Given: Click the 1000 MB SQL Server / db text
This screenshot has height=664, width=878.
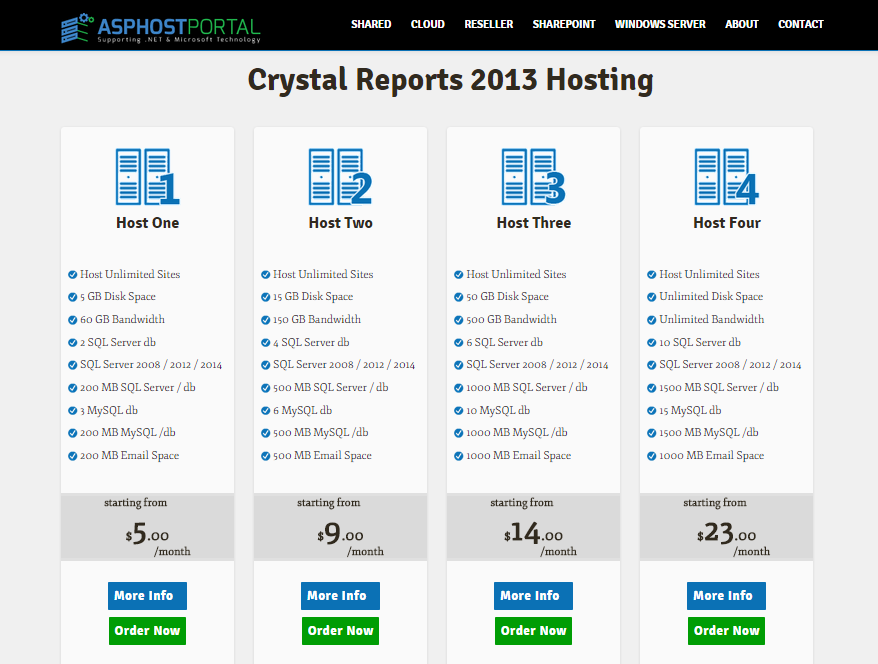Looking at the screenshot, I should [527, 387].
